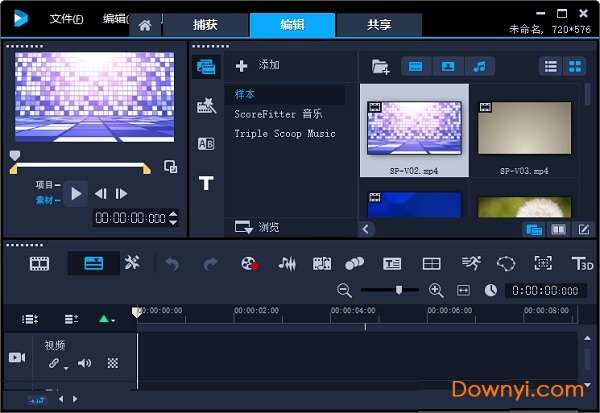Open the 编辑 menu in the menu bar
This screenshot has height=413, width=600.
(116, 19)
